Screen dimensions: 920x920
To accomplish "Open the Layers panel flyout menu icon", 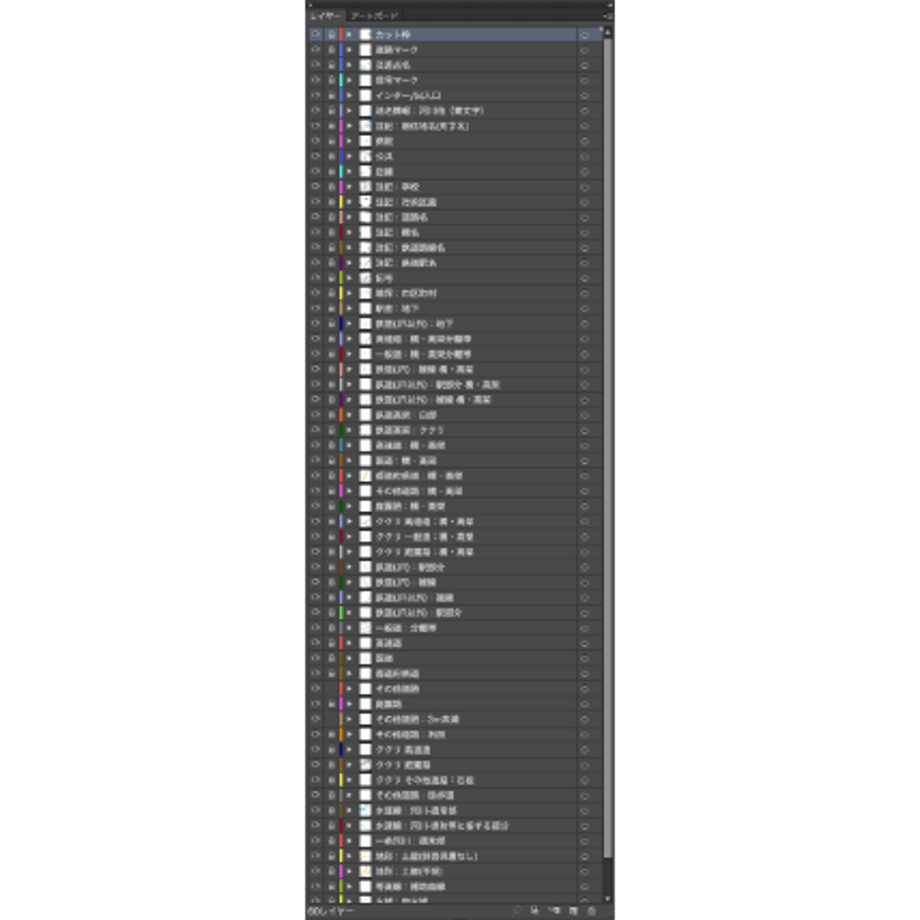I will (x=608, y=16).
